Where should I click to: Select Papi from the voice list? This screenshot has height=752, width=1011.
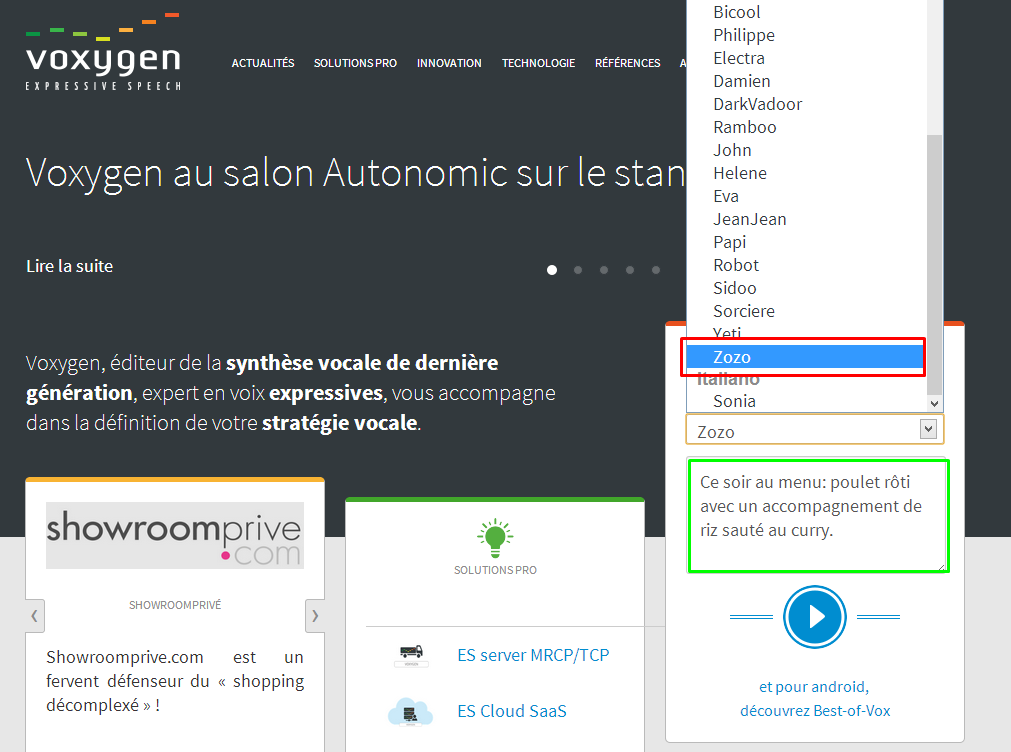(x=806, y=242)
